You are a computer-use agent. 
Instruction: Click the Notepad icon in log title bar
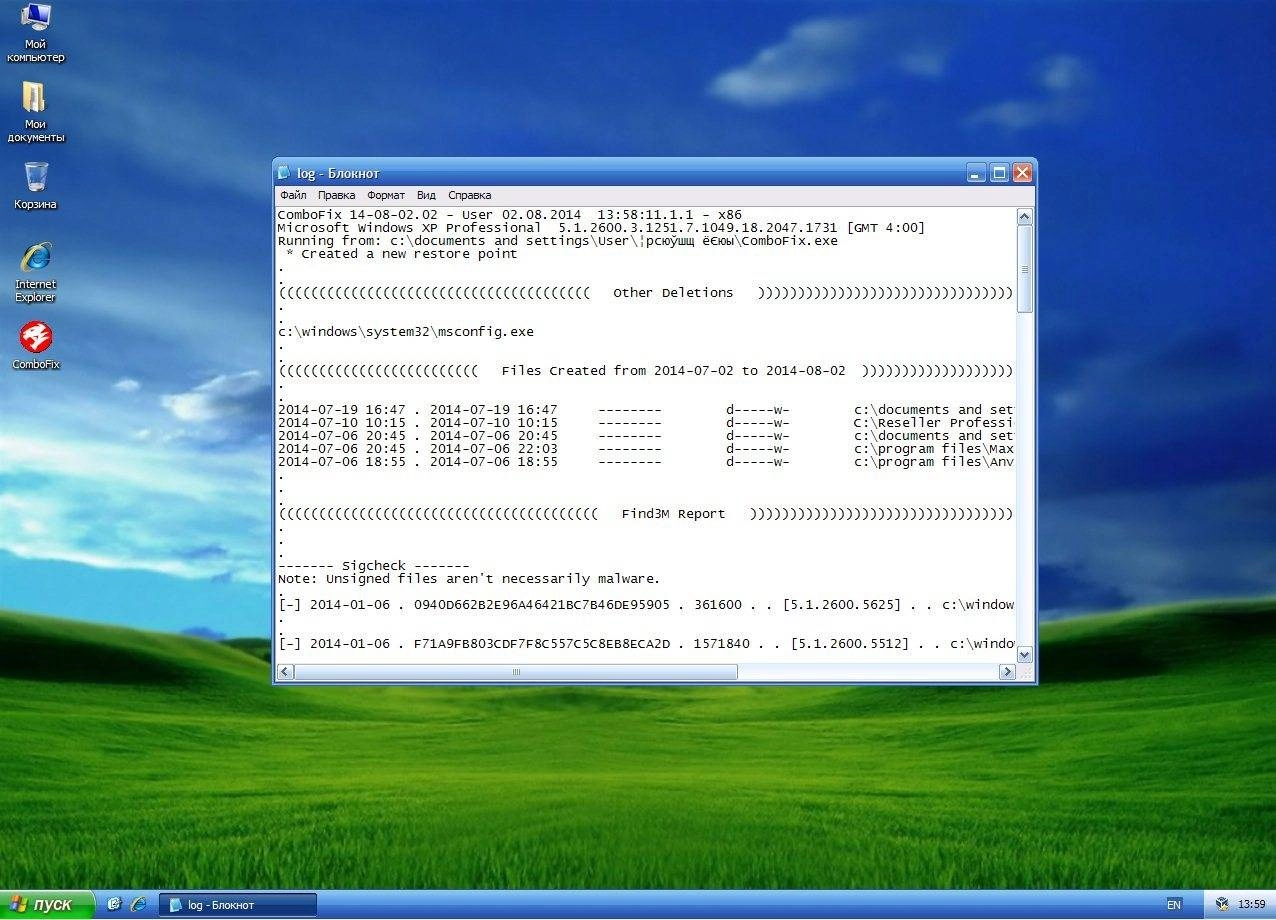click(285, 173)
